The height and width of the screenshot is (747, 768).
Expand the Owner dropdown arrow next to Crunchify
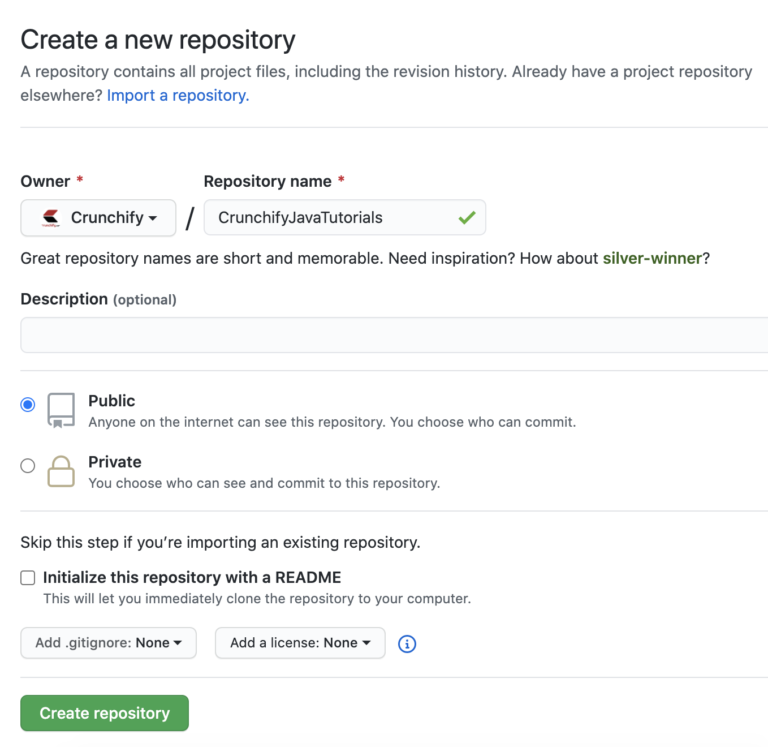(153, 218)
